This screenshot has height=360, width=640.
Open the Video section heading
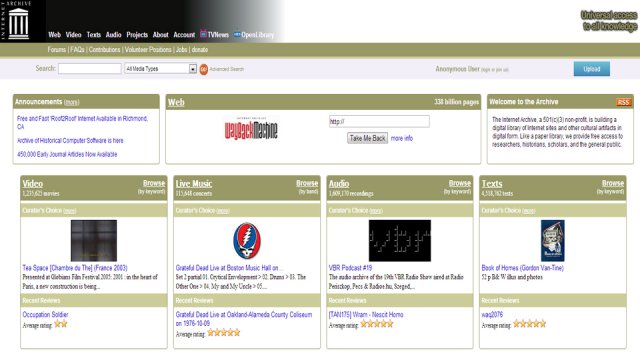33,184
